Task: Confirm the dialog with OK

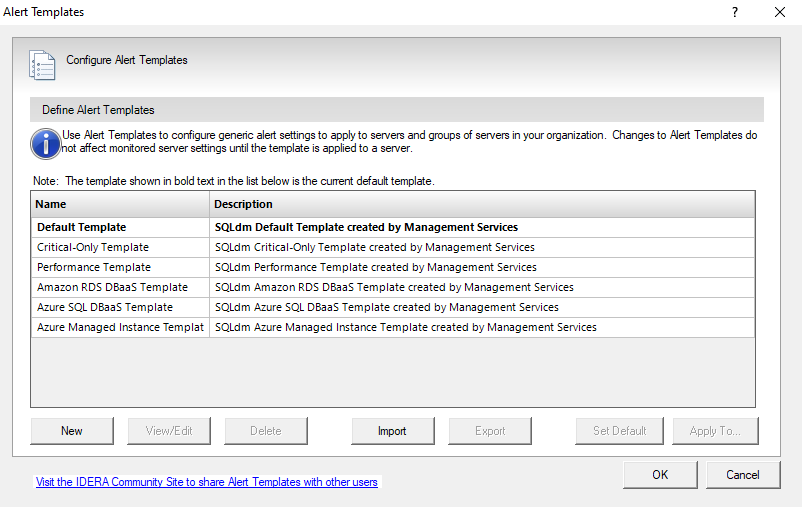Action: click(660, 475)
